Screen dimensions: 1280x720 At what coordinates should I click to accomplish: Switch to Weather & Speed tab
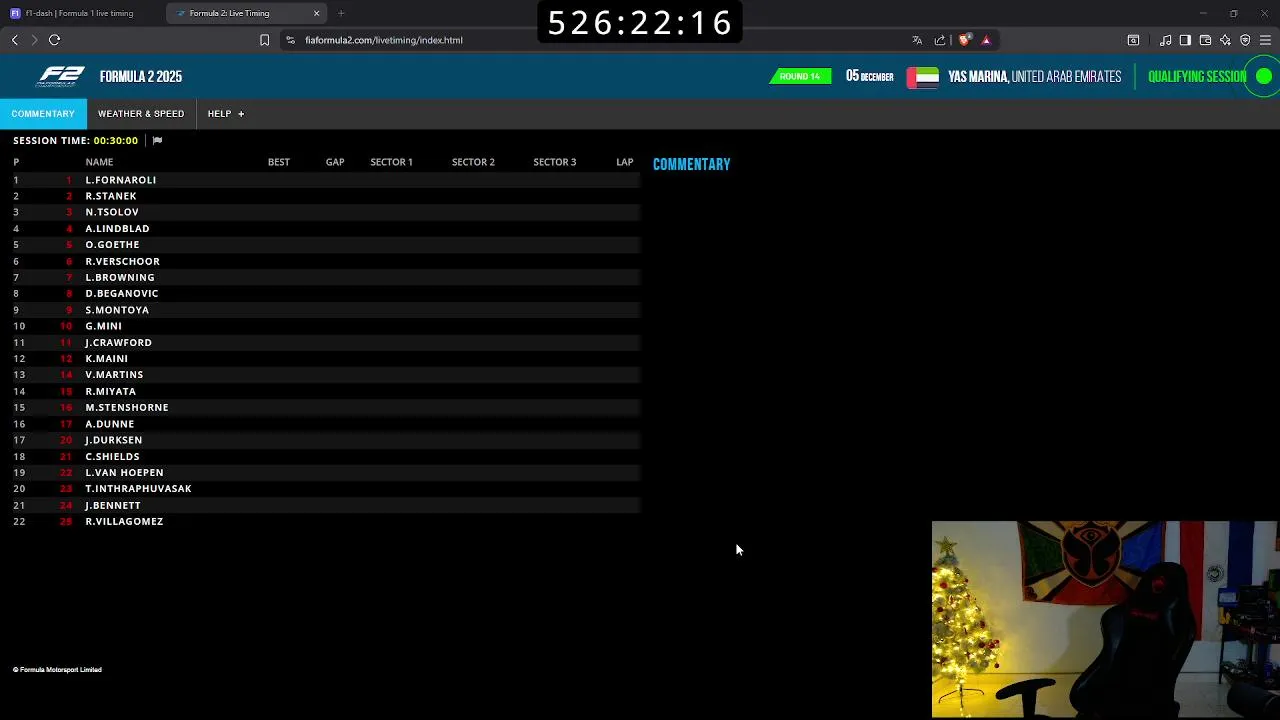(x=141, y=114)
